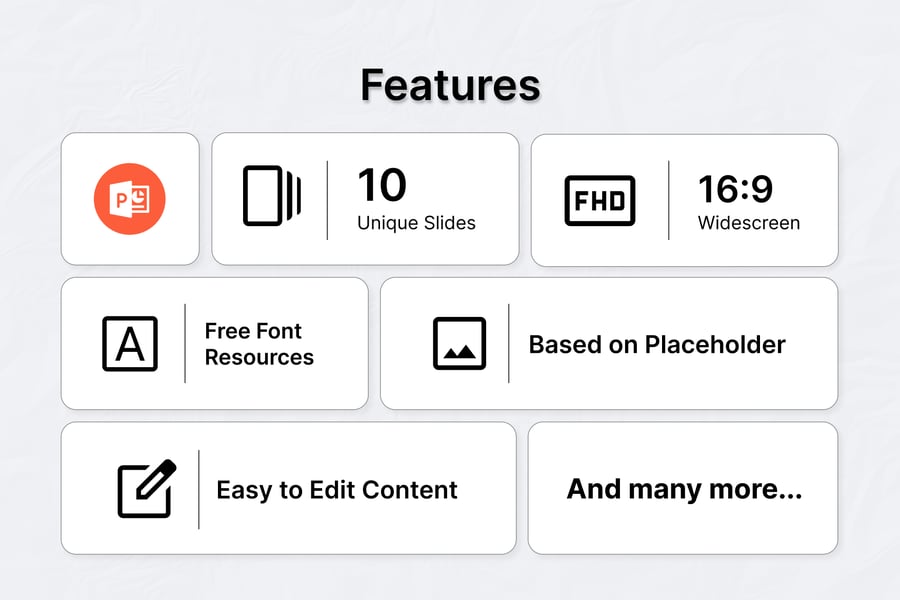Click the FHD resolution icon

(600, 200)
